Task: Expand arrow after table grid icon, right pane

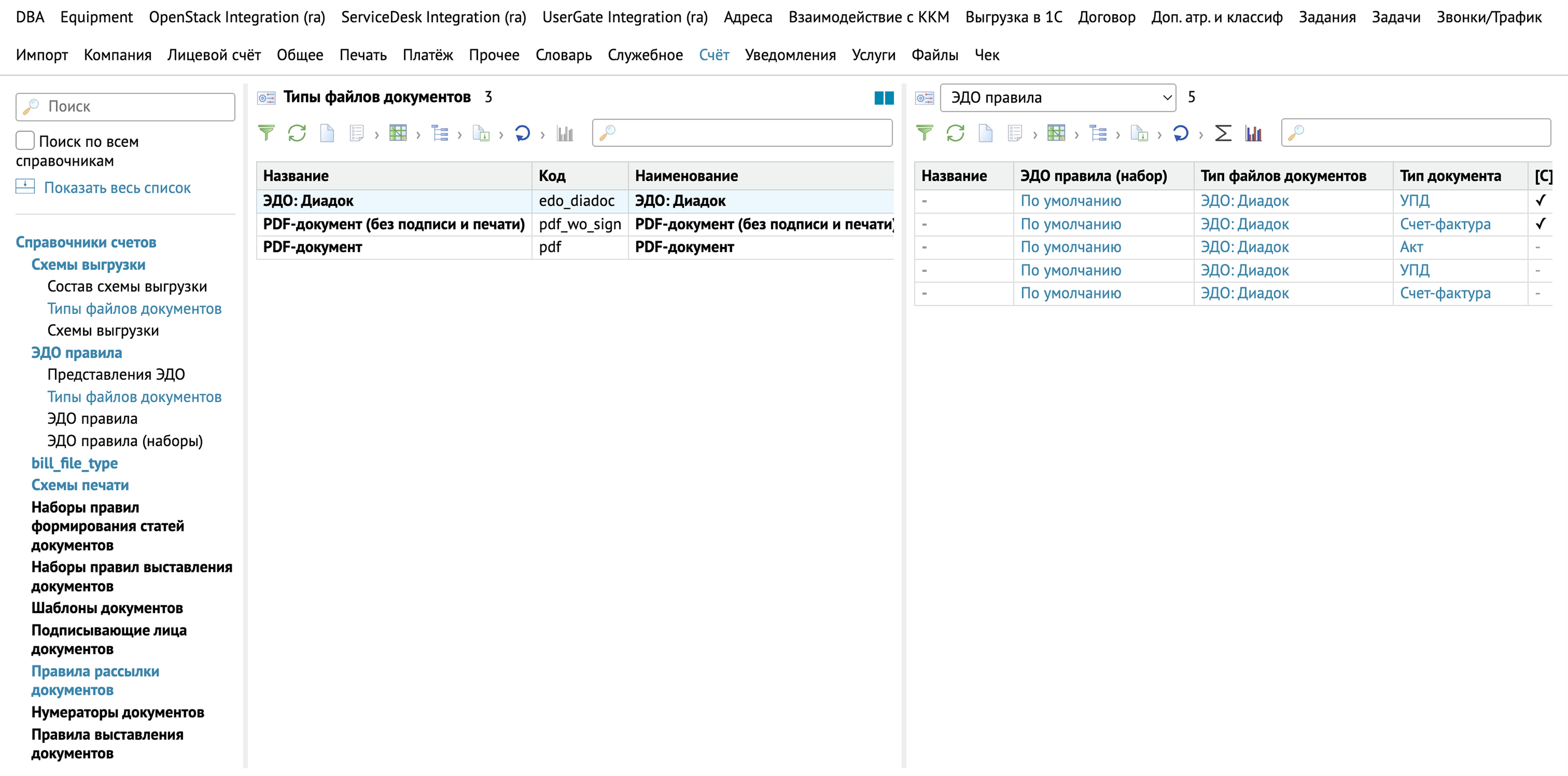Action: coord(1076,135)
